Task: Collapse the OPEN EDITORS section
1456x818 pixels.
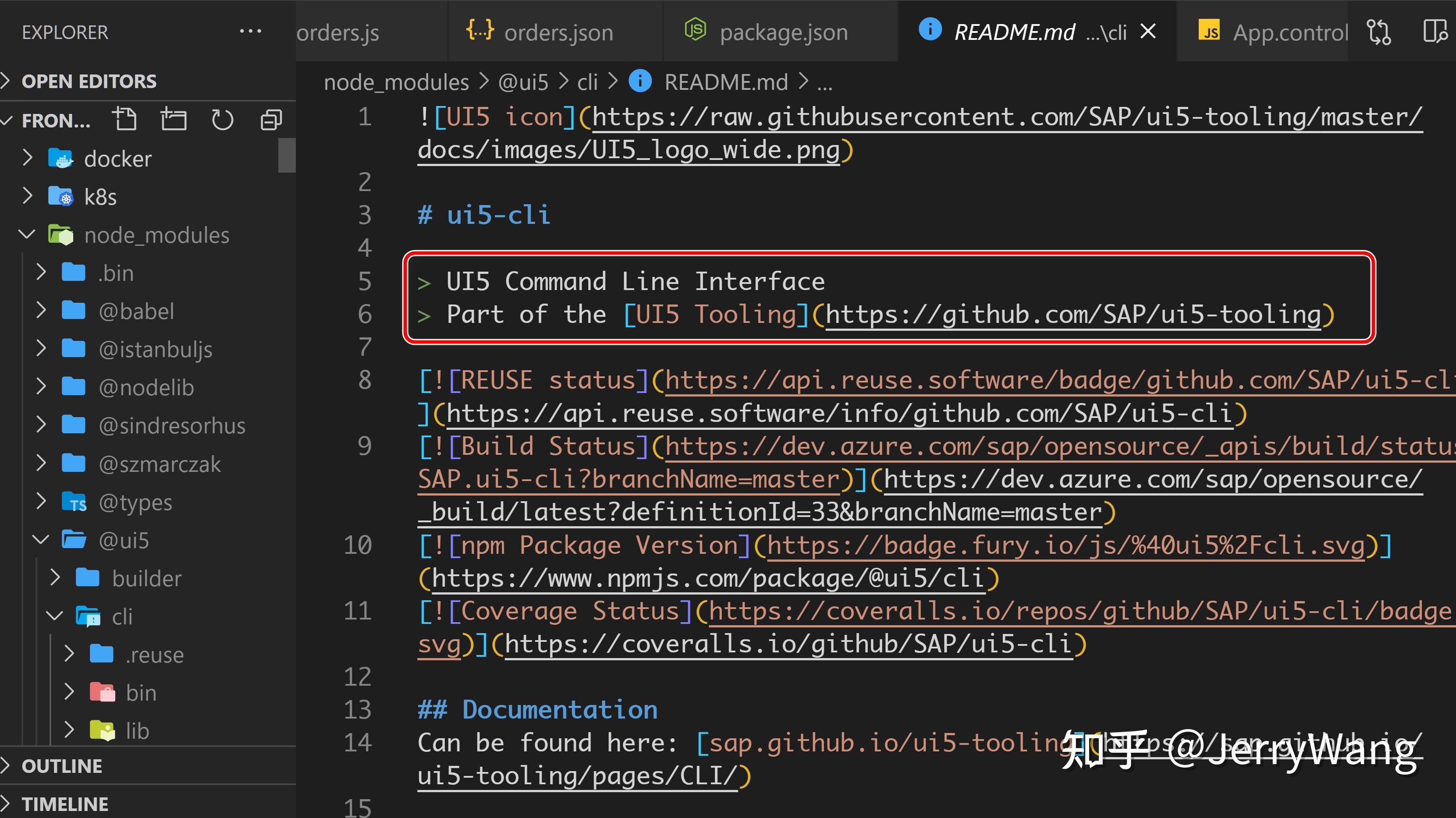Action: [x=79, y=81]
